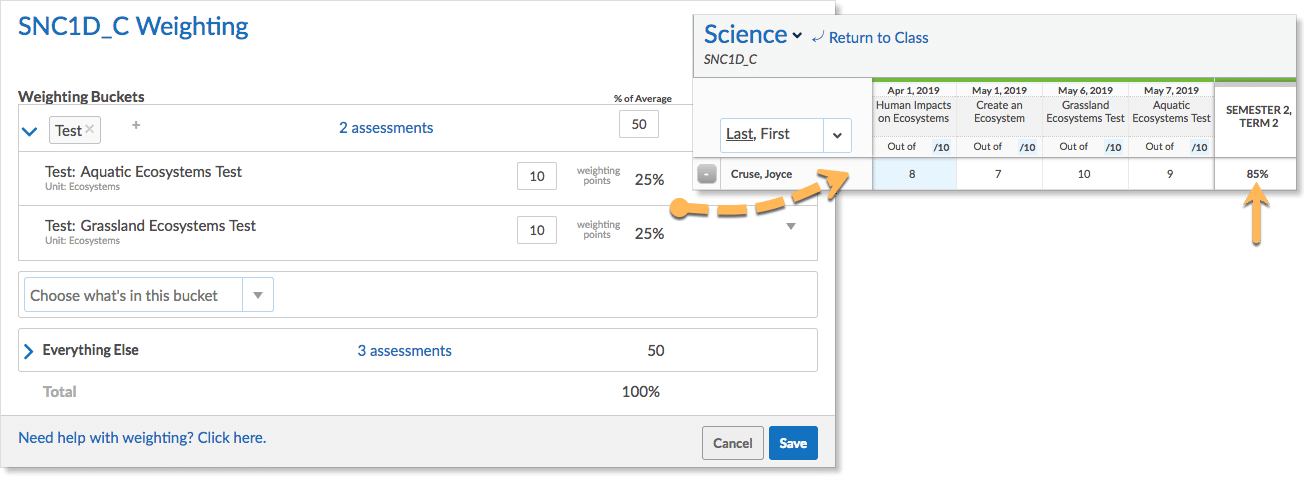Select Joyce's Human Impacts score cell
Screen dimensions: 1304x478
[x=913, y=174]
